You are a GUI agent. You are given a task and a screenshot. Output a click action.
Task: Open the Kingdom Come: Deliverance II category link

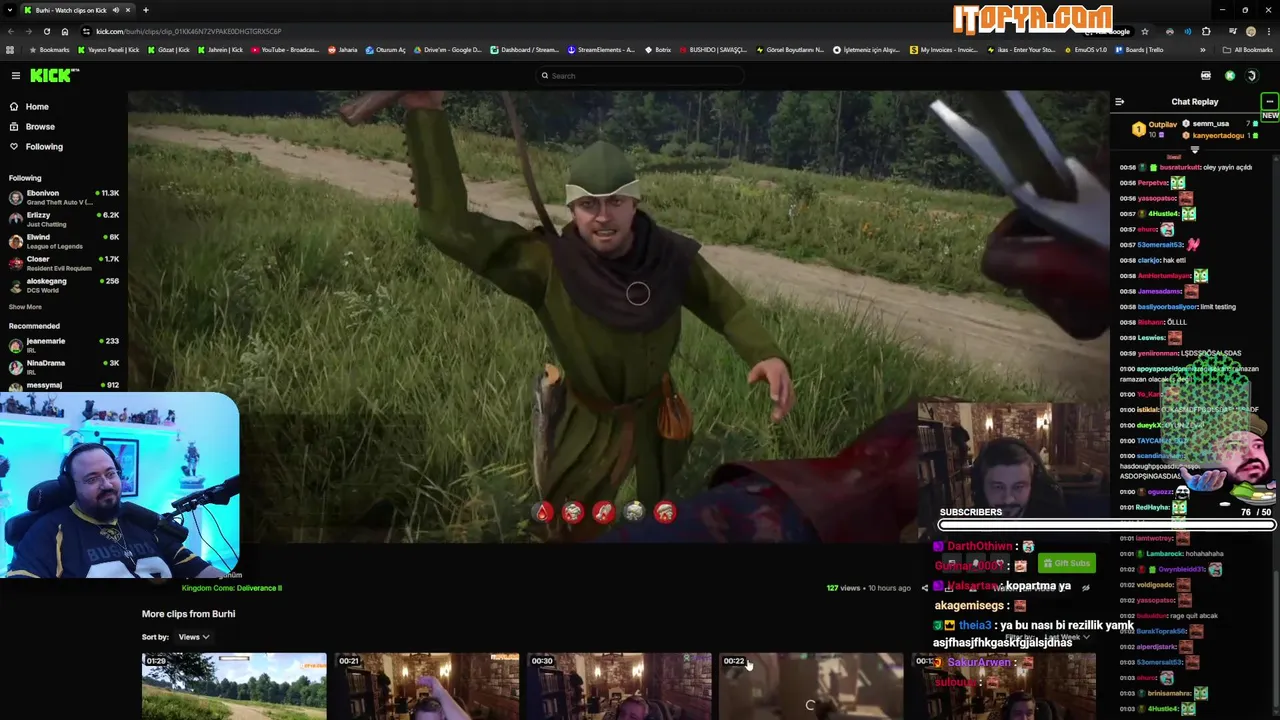click(232, 588)
